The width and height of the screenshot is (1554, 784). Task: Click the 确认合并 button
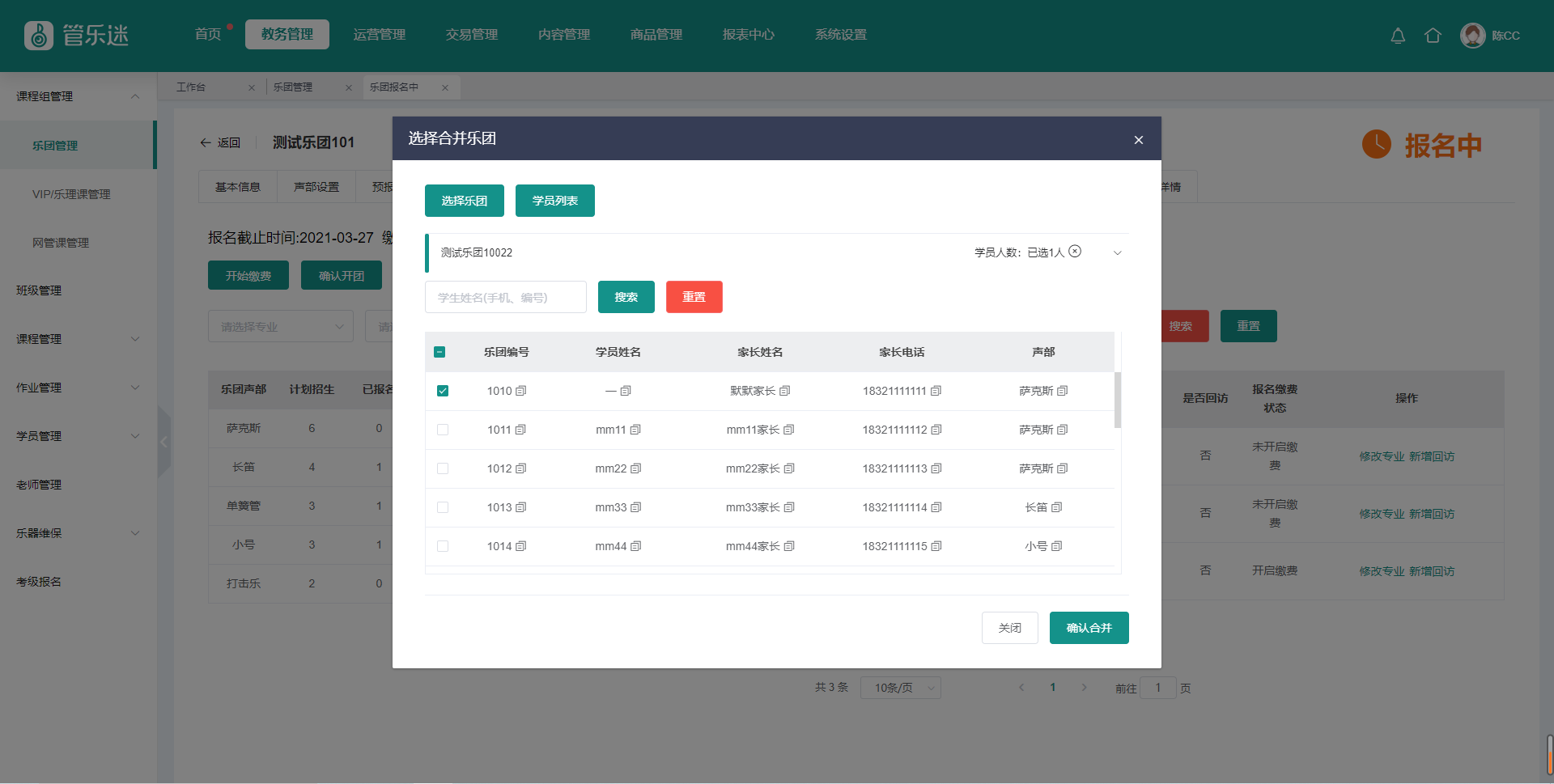pyautogui.click(x=1089, y=628)
